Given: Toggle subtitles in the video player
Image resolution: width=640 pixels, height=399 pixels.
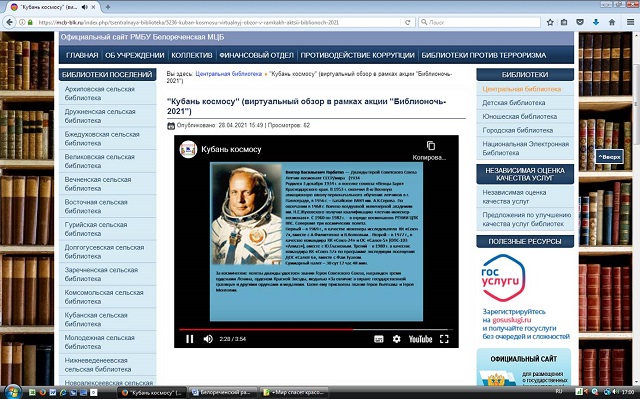Looking at the screenshot, I should [379, 339].
